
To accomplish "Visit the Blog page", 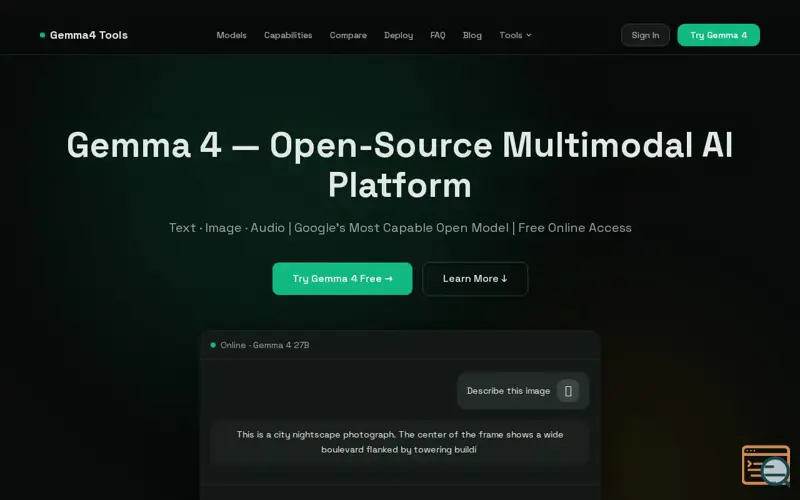I will tap(472, 35).
